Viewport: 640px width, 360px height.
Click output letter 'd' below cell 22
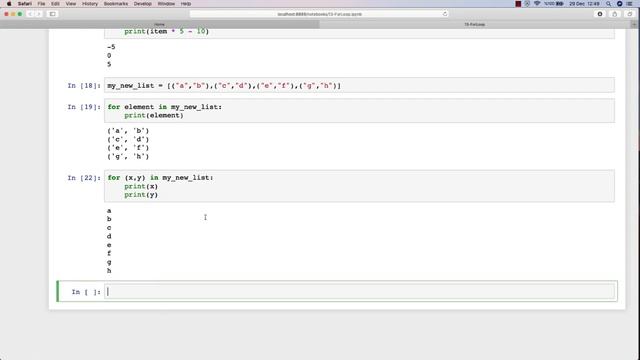(109, 237)
